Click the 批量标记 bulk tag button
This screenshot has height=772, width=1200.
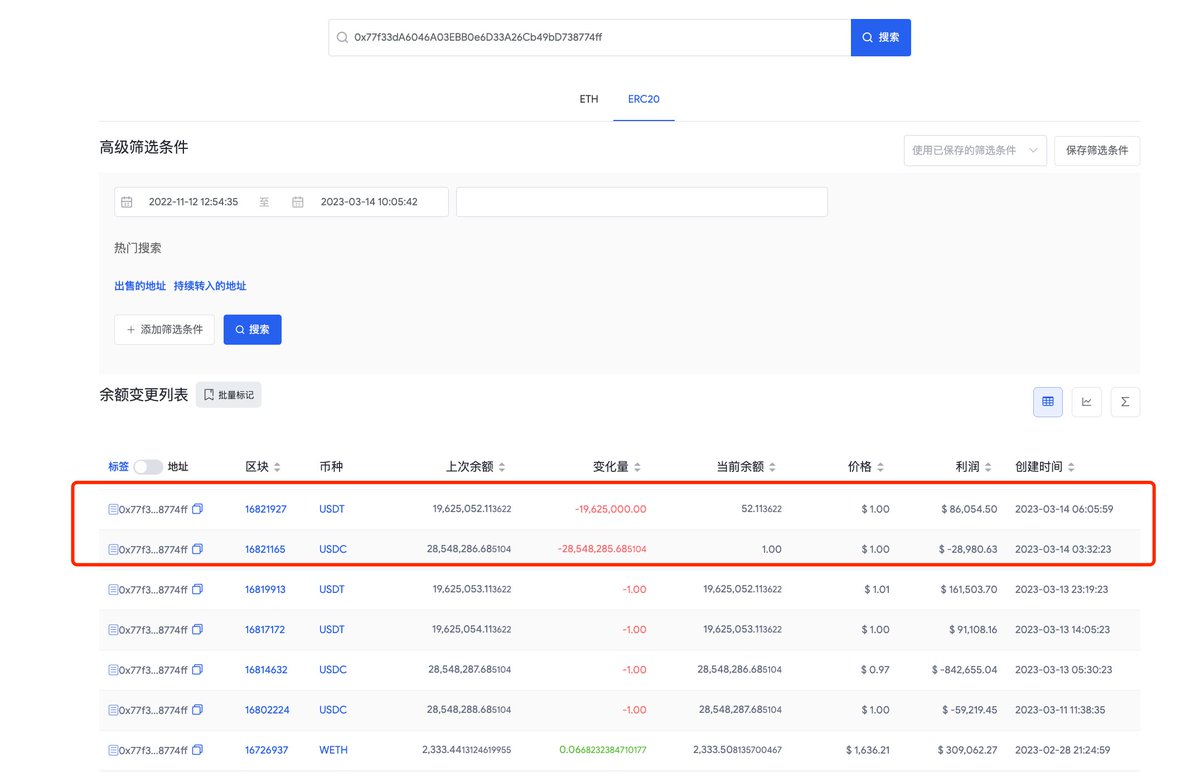tap(228, 395)
